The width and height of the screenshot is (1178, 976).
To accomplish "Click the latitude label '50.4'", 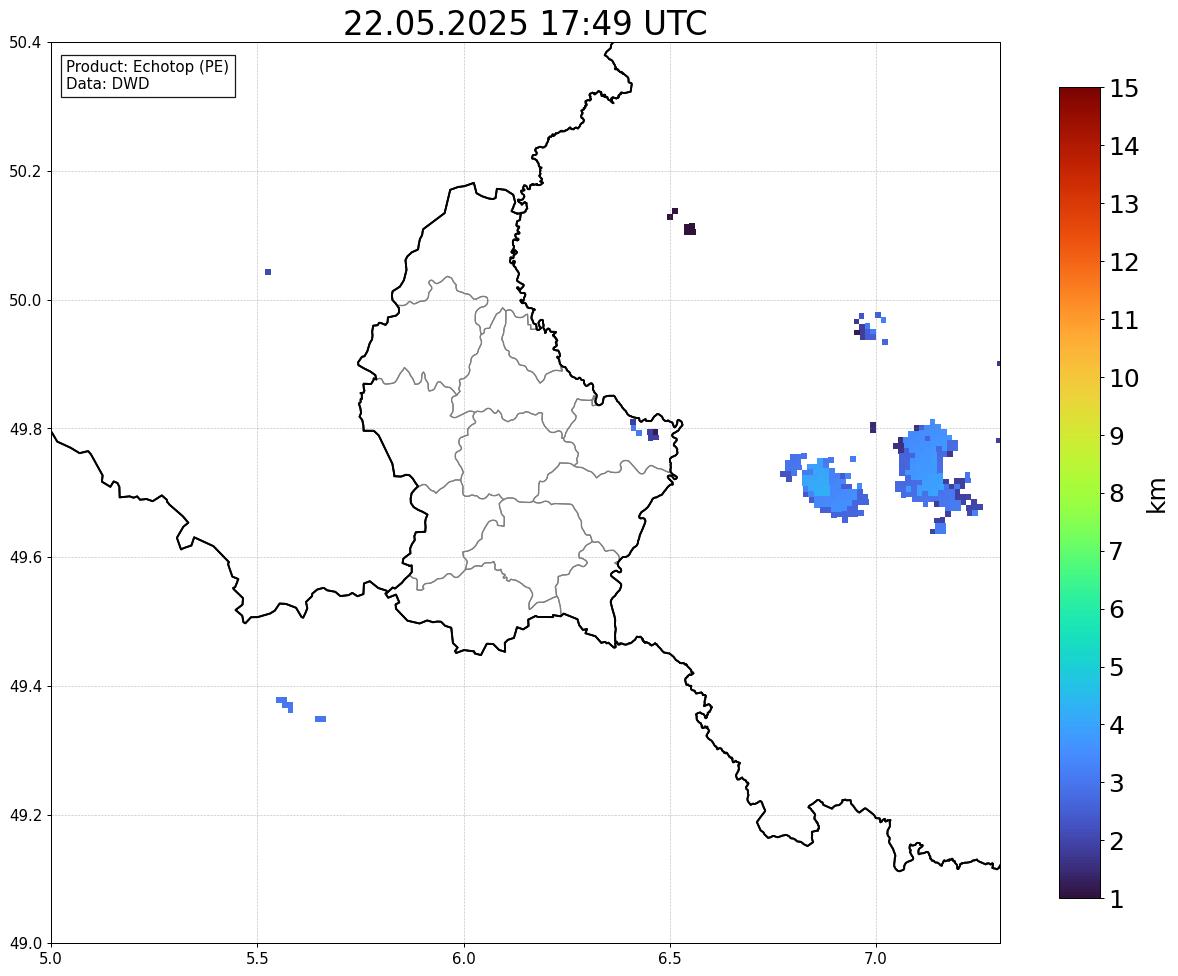I will pyautogui.click(x=24, y=43).
